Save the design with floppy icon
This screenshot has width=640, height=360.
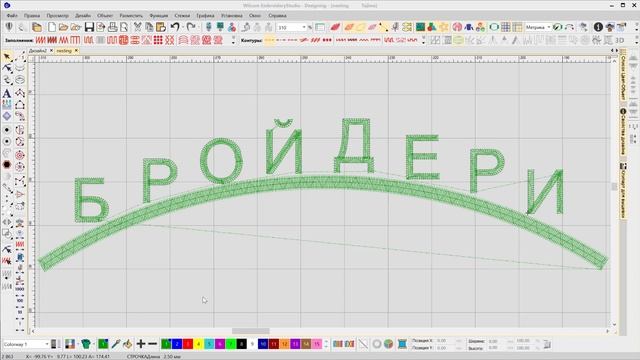[89, 27]
